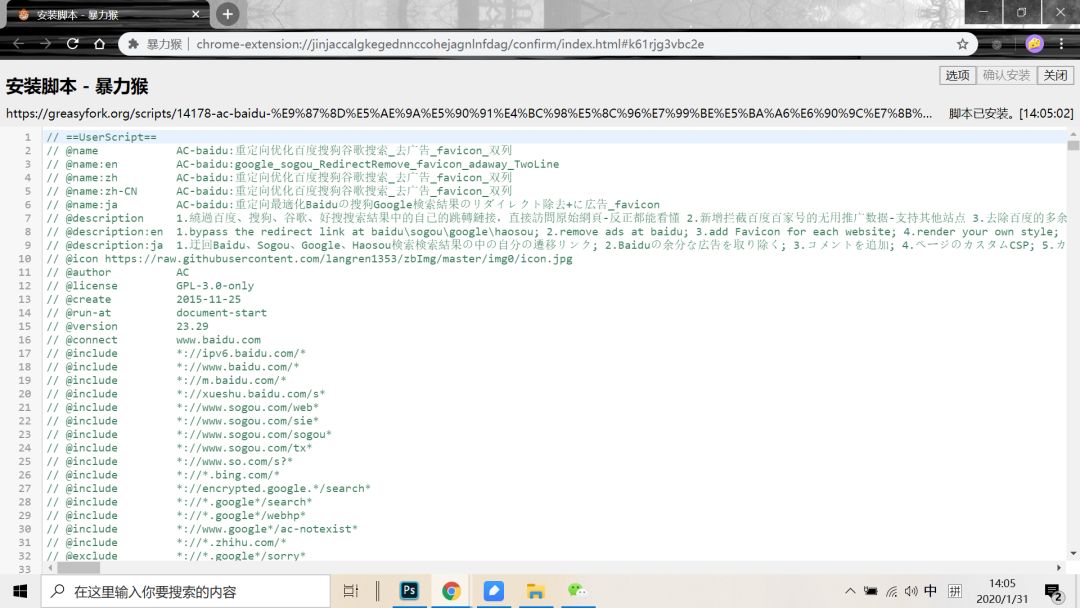Click the 关闭 button
This screenshot has width=1080, height=608.
(1055, 75)
